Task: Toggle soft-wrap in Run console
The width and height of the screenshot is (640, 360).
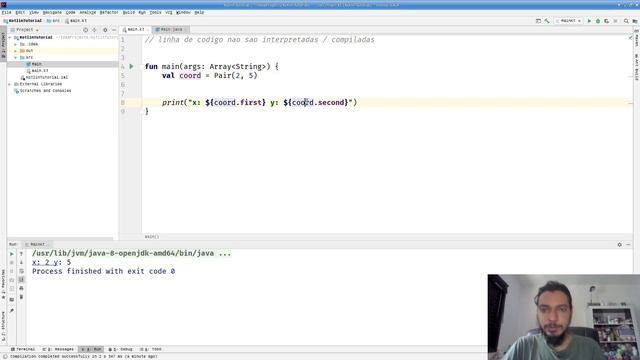Action: tap(21, 271)
